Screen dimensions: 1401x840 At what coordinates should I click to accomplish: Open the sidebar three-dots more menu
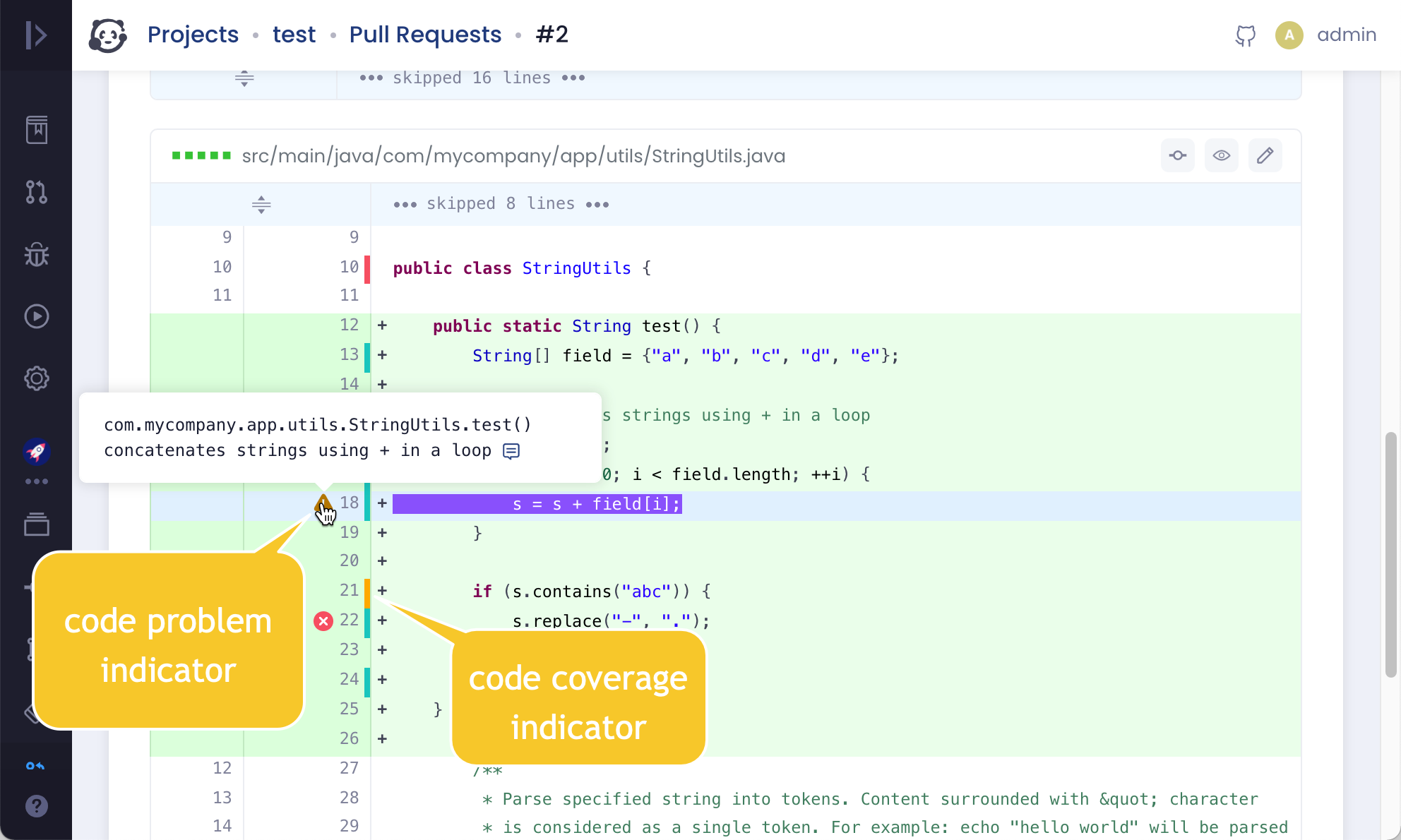click(37, 481)
